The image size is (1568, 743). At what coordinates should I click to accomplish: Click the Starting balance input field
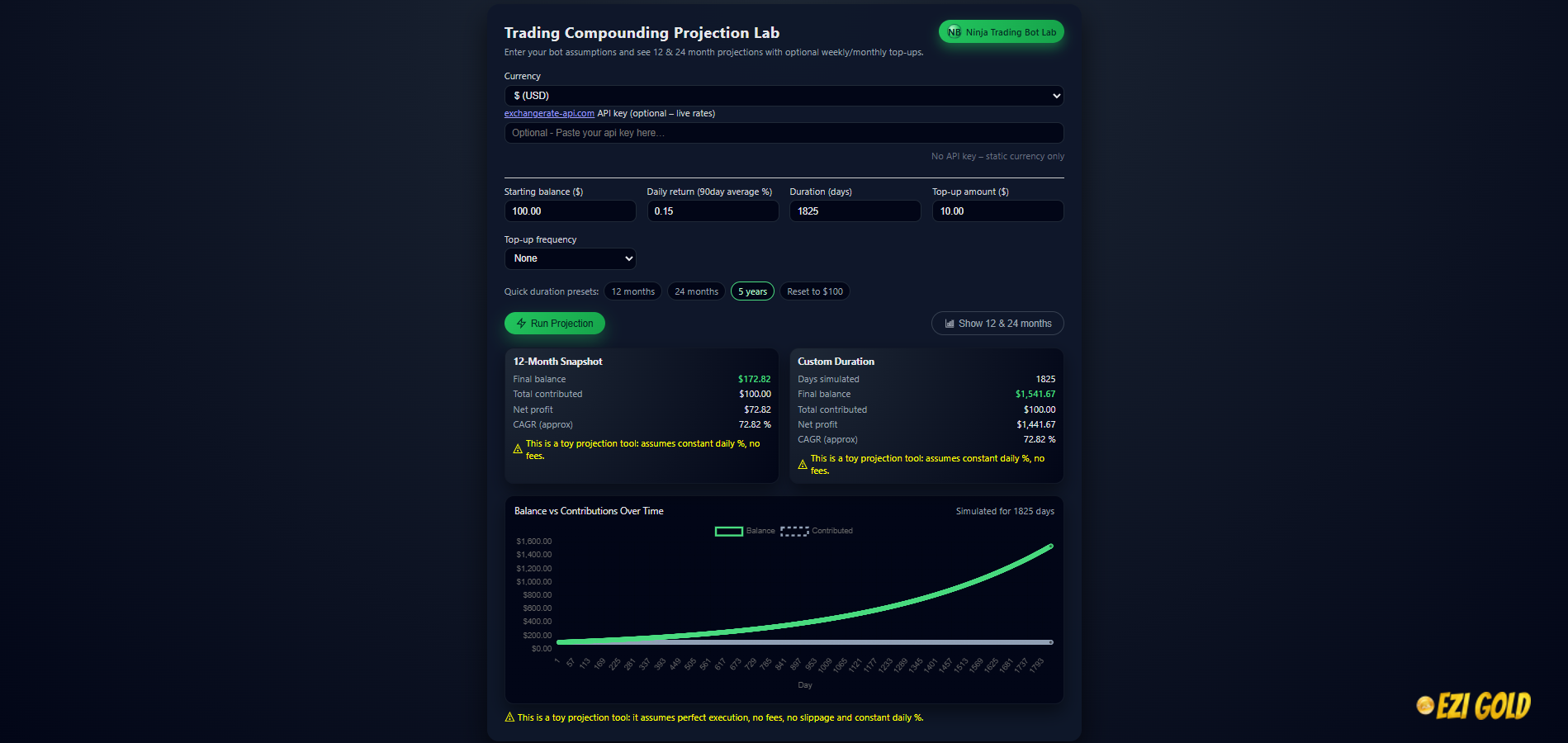(x=570, y=211)
